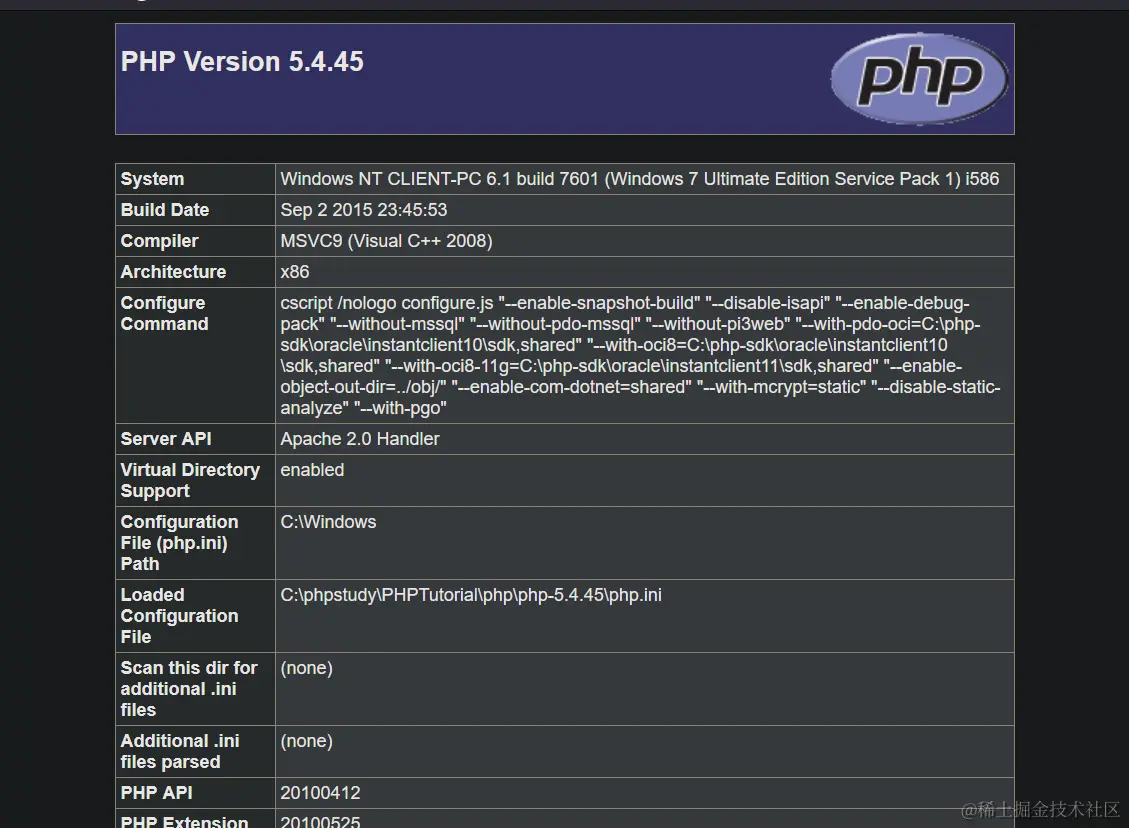Click the 'System' row label
Viewport: 1129px width, 828px height.
(152, 179)
